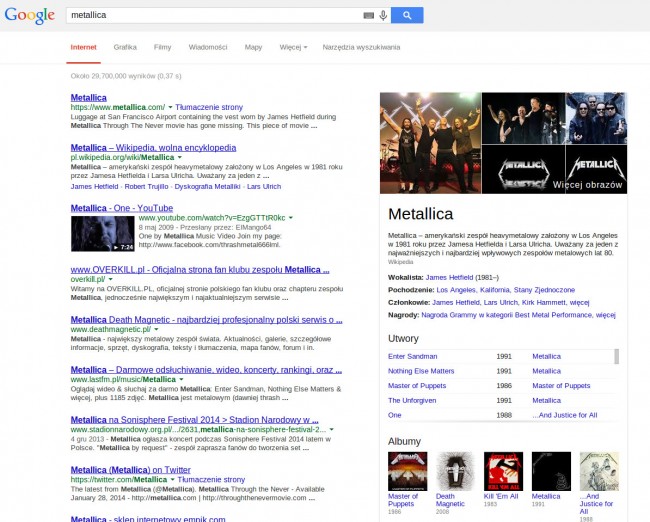The image size is (650, 522).
Task: Open www.OVERKILL.pl fan club result
Action: [200, 270]
